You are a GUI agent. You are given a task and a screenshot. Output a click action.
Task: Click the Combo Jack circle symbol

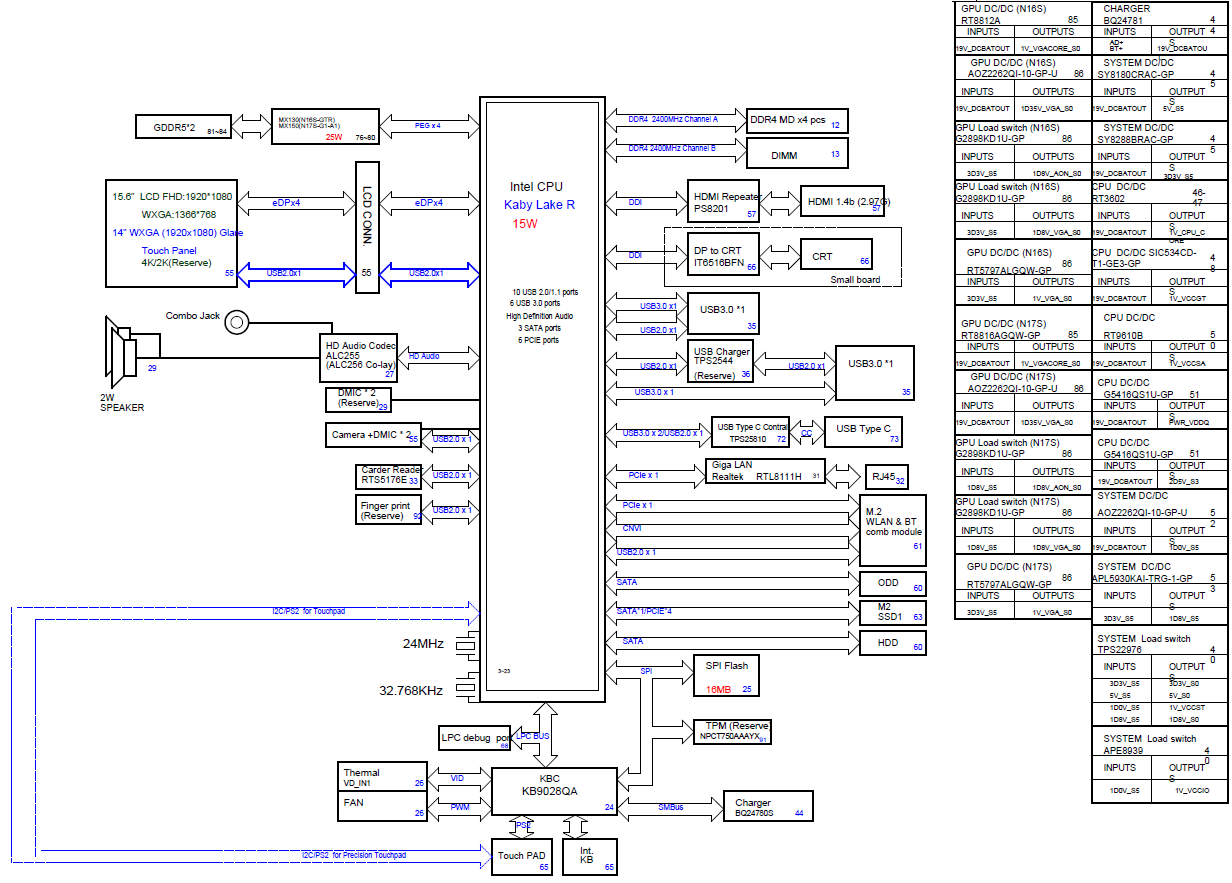pyautogui.click(x=237, y=322)
